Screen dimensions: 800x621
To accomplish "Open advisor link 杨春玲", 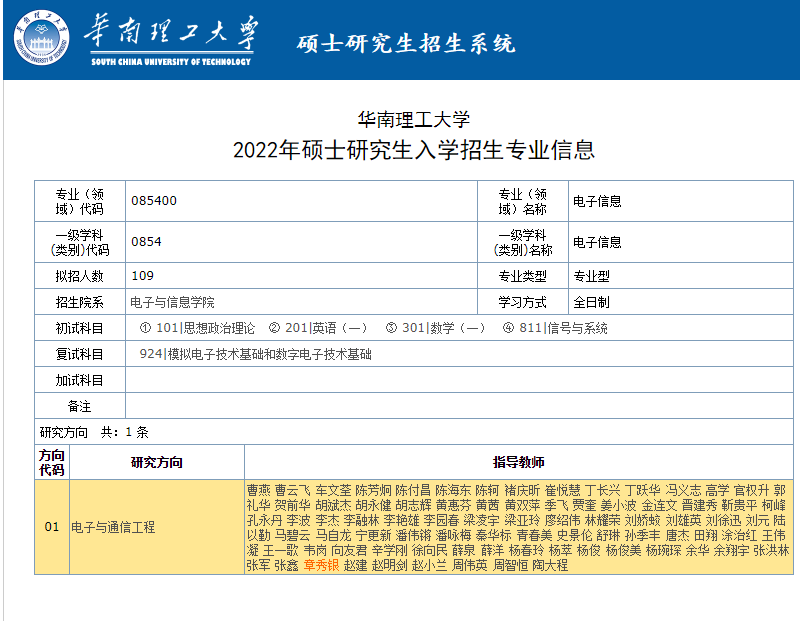I will pyautogui.click(x=526, y=551).
